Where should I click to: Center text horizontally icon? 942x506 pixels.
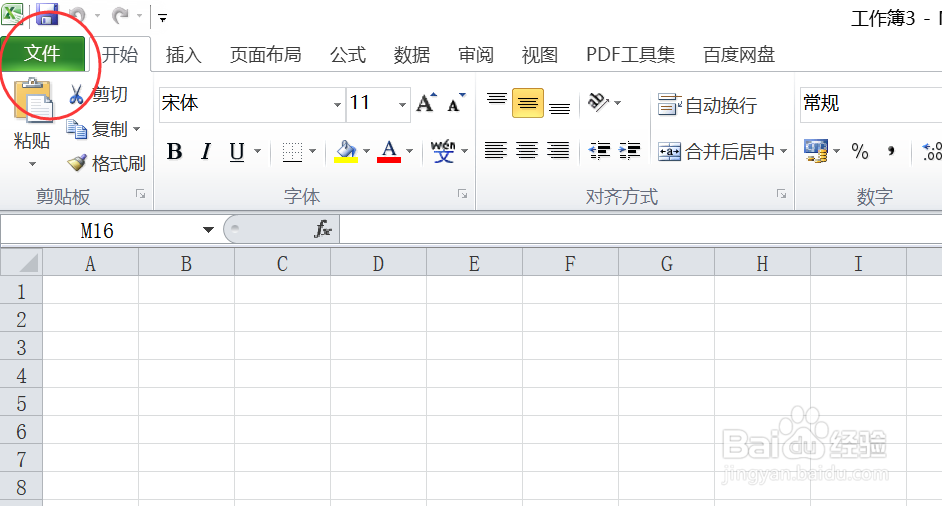527,150
